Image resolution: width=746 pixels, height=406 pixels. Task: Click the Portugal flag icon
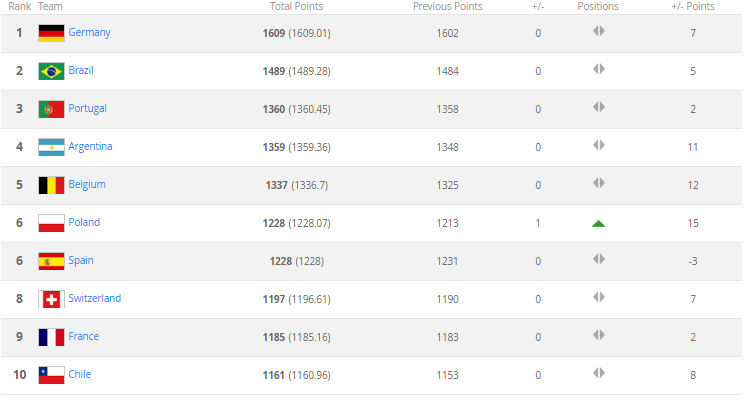(x=51, y=109)
